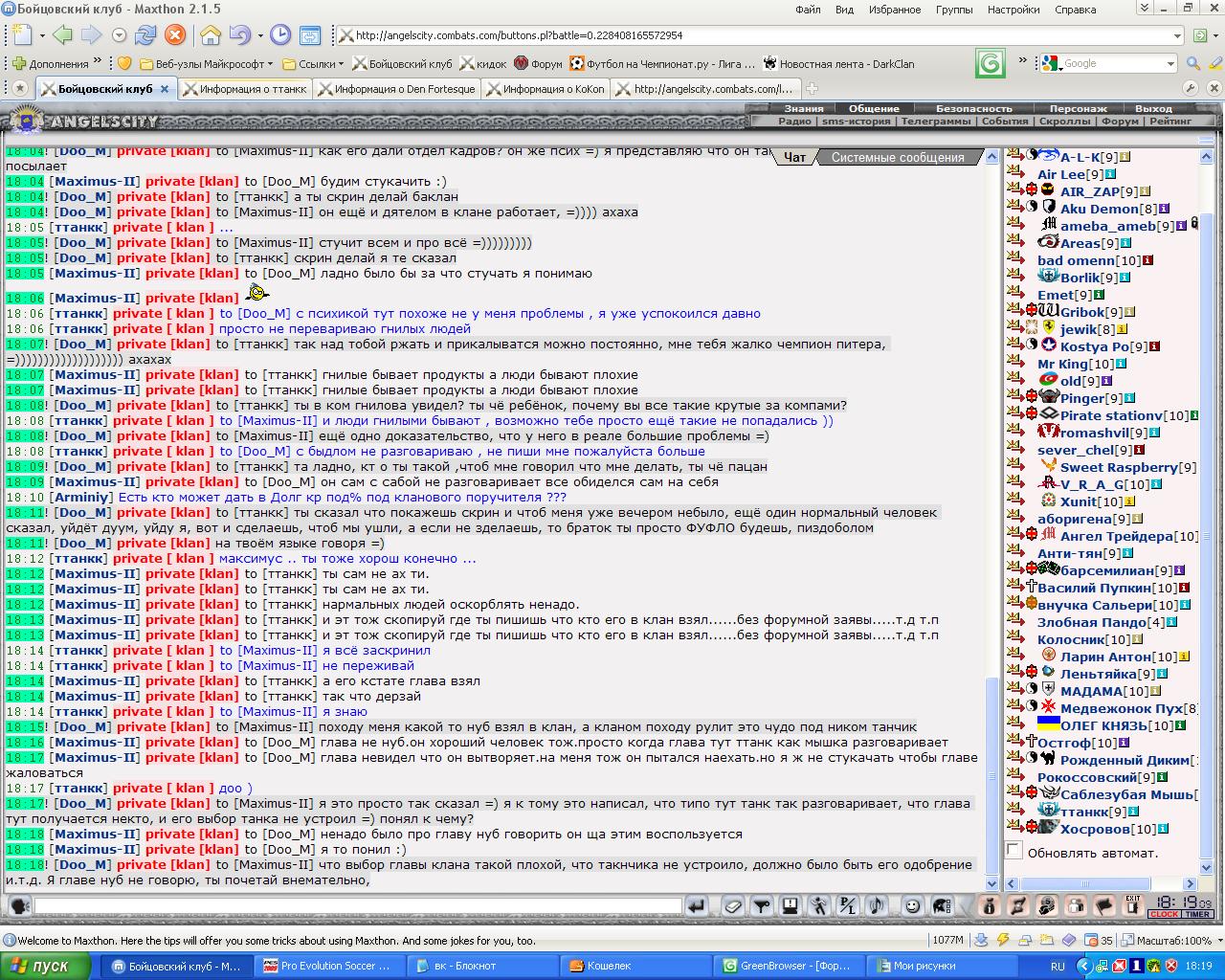This screenshot has height=980, width=1225.
Task: Click the Forward navigation arrow
Action: click(x=91, y=35)
